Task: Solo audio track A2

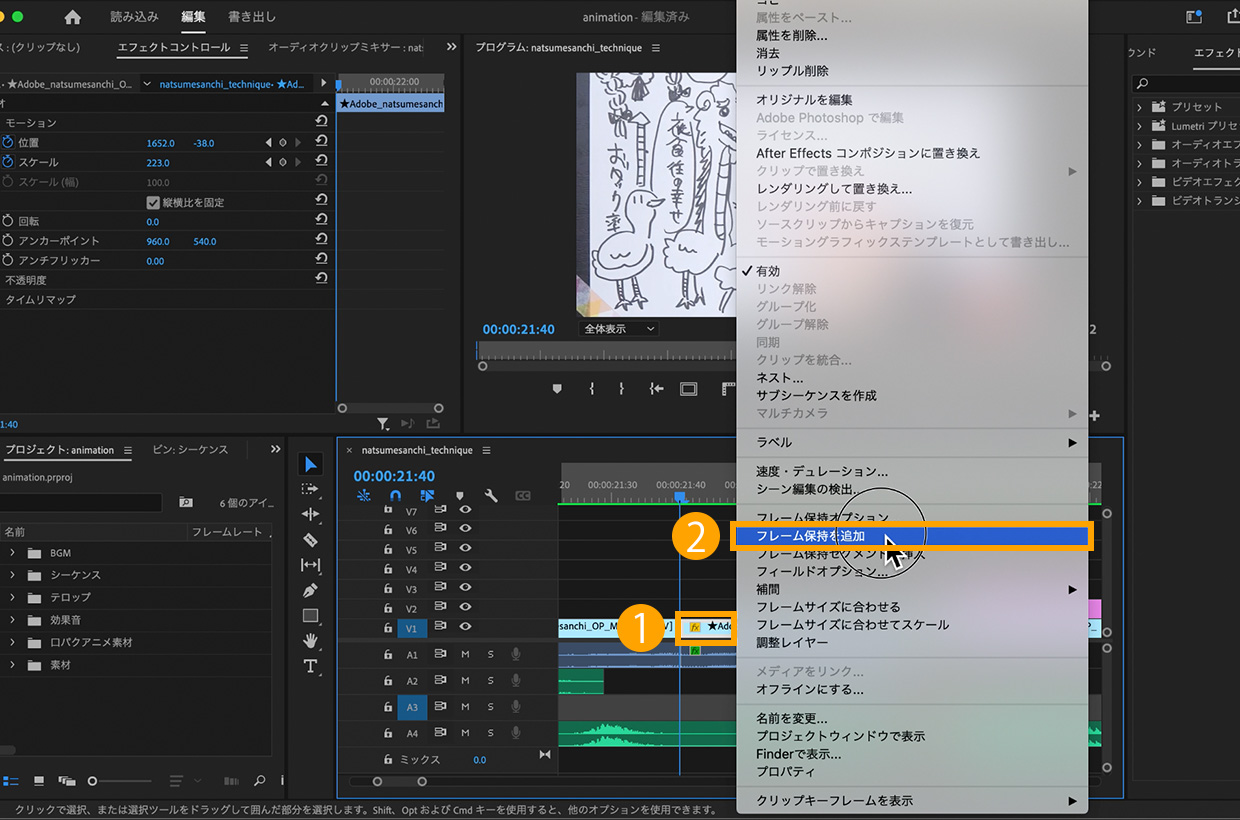Action: (x=490, y=680)
